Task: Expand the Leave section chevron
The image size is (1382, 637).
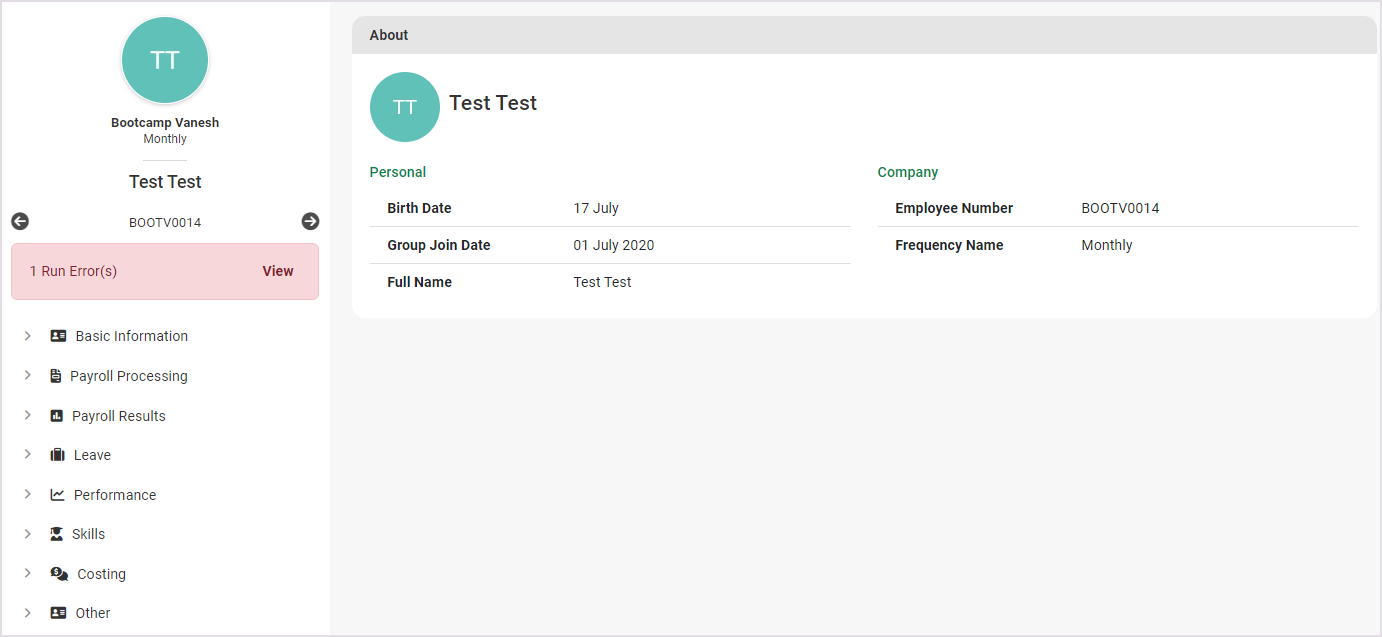Action: pos(28,455)
